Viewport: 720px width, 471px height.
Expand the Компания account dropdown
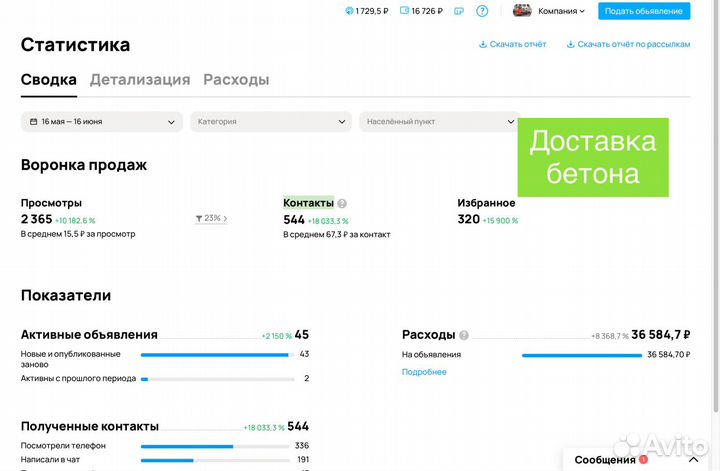point(562,11)
